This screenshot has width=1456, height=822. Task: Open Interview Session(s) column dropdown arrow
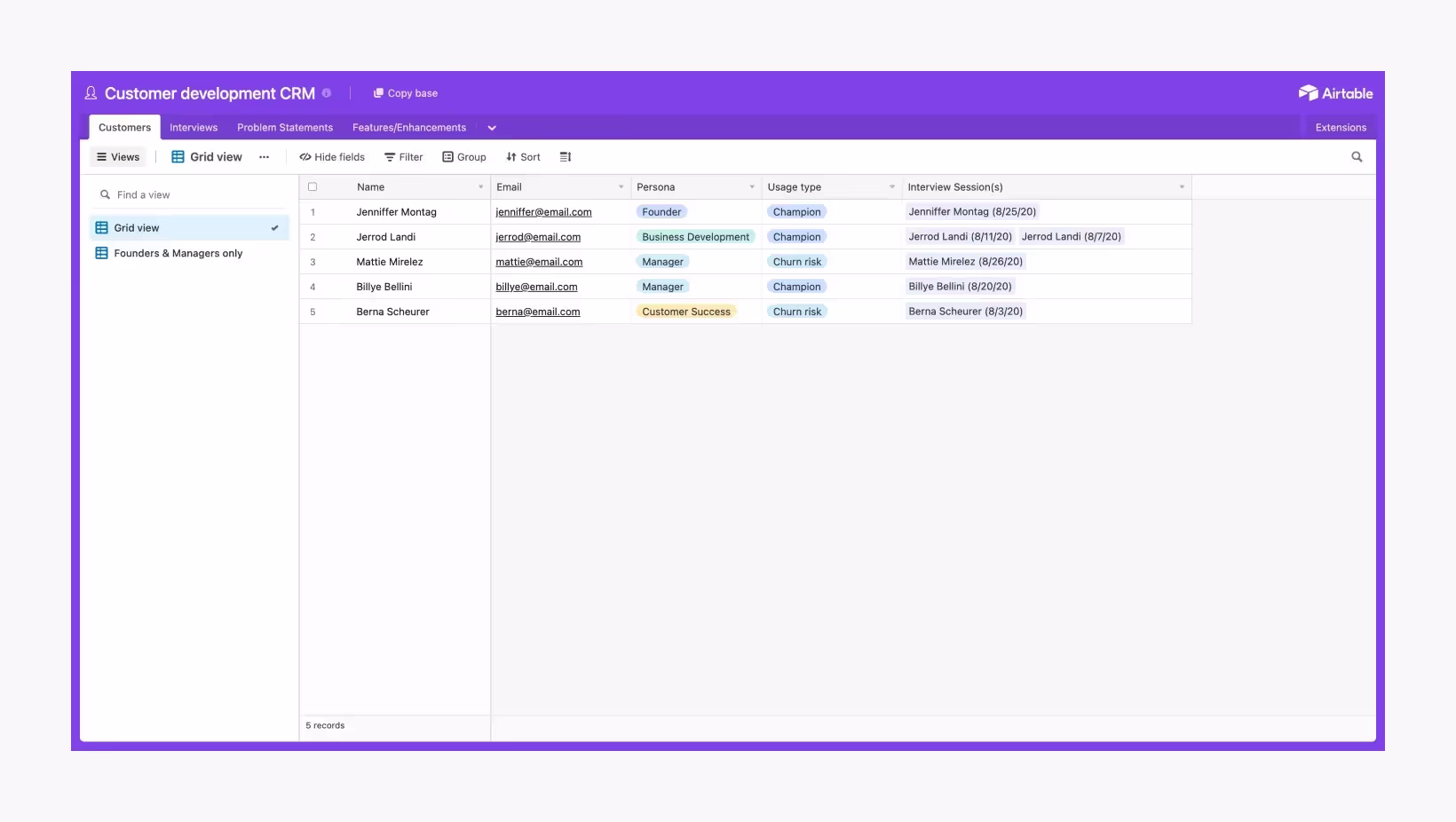(x=1182, y=187)
